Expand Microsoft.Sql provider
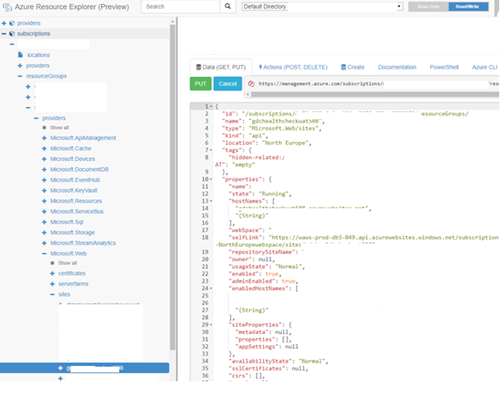 pyautogui.click(x=44, y=222)
